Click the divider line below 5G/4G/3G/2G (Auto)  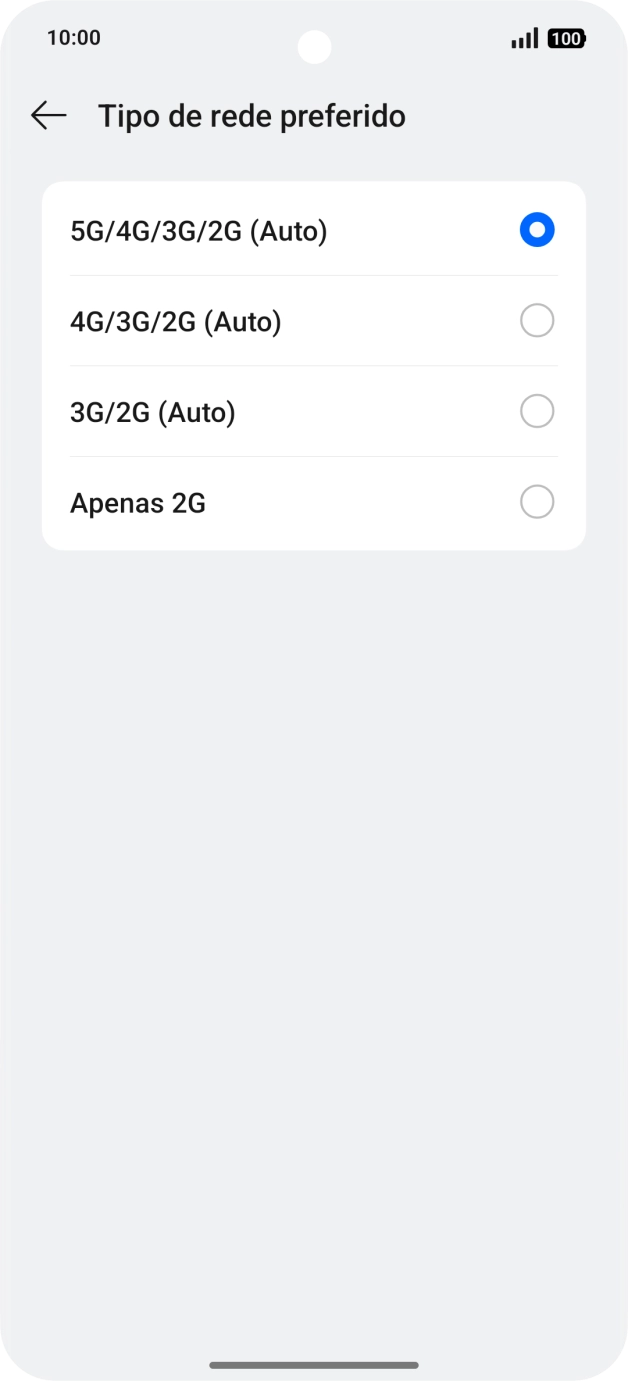click(x=314, y=276)
